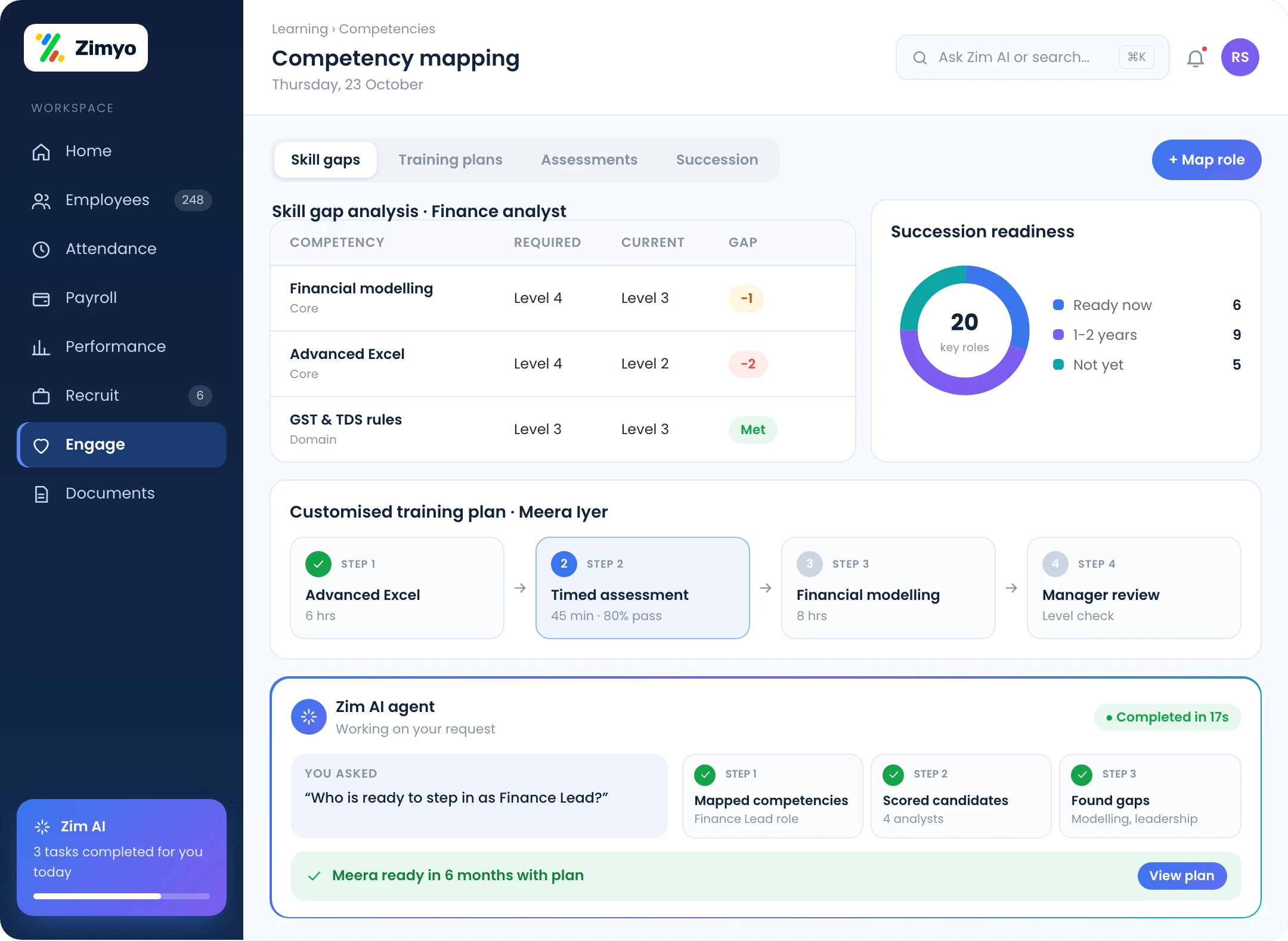Click the notification bell icon
Screen dimensions: 1288x941
coord(1196,58)
